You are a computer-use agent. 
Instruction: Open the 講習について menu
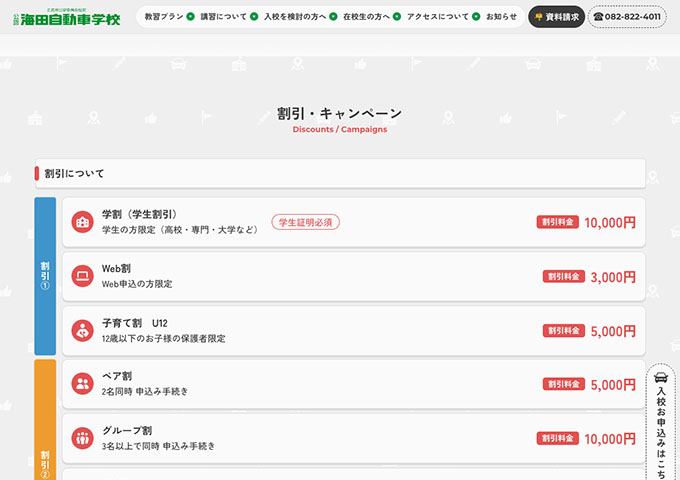coord(223,16)
